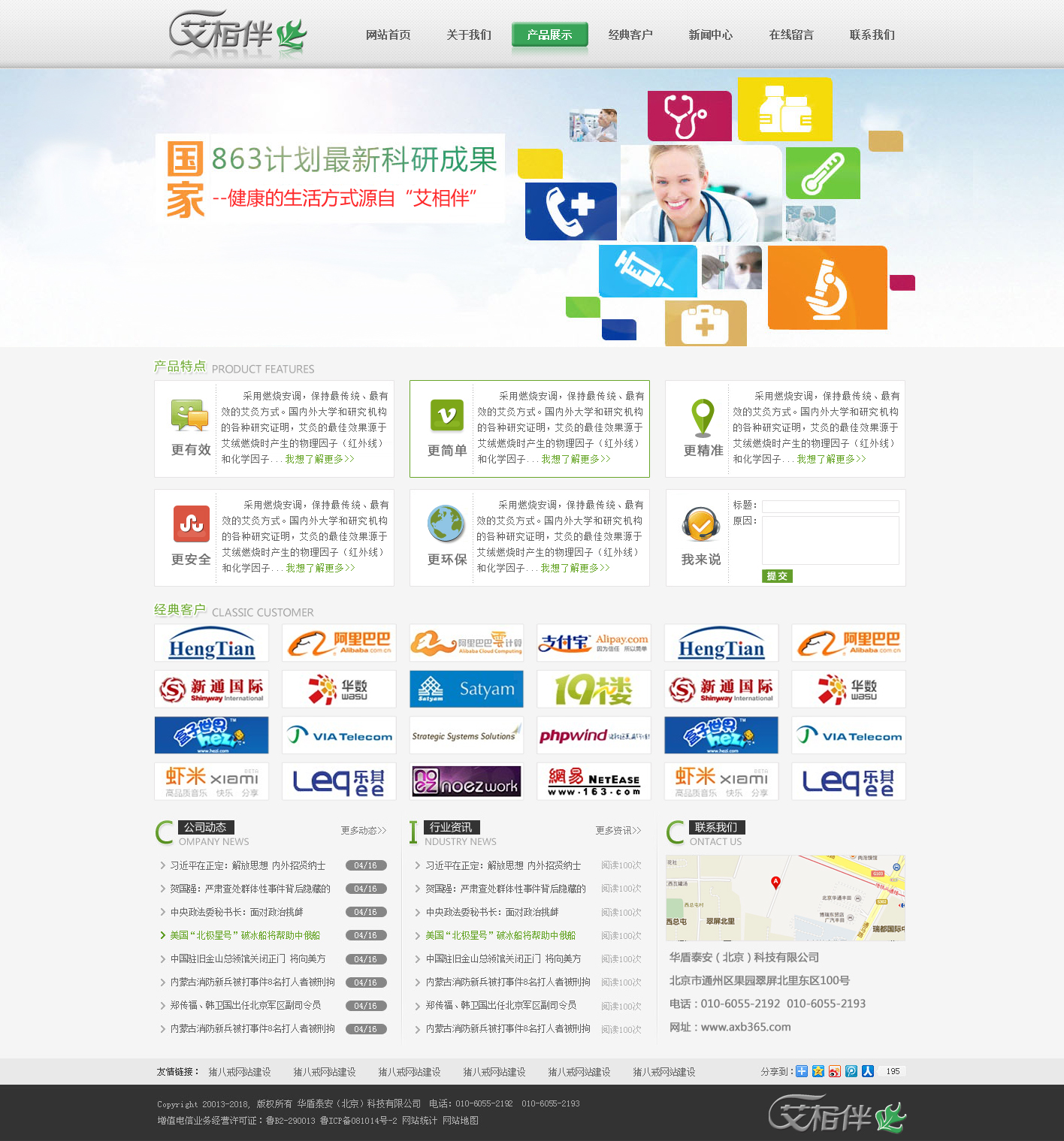Click the 网易 NetEase customer logo
The image size is (1064, 1141).
point(594,781)
